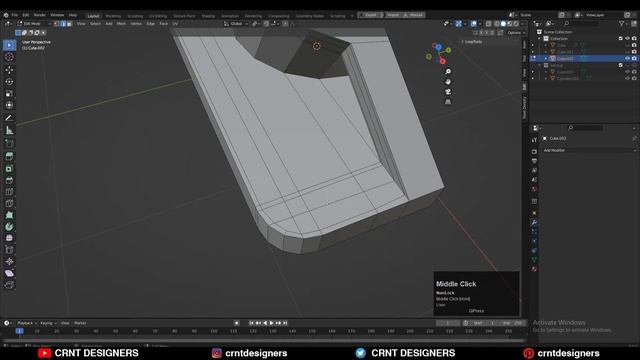
Task: Jump to the timeline end frame
Action: [285, 323]
